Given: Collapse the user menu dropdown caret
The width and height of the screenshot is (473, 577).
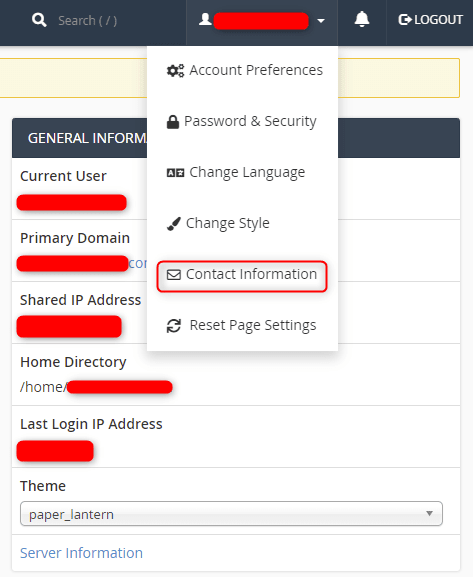Looking at the screenshot, I should tap(321, 21).
